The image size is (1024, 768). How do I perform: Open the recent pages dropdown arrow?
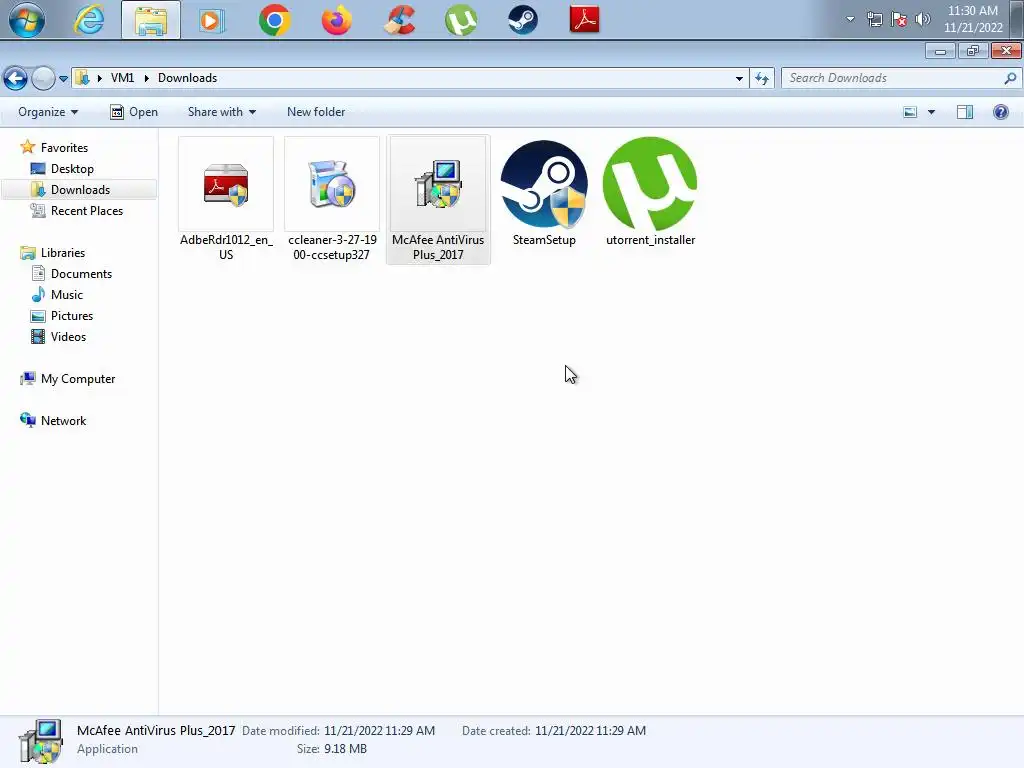[63, 78]
